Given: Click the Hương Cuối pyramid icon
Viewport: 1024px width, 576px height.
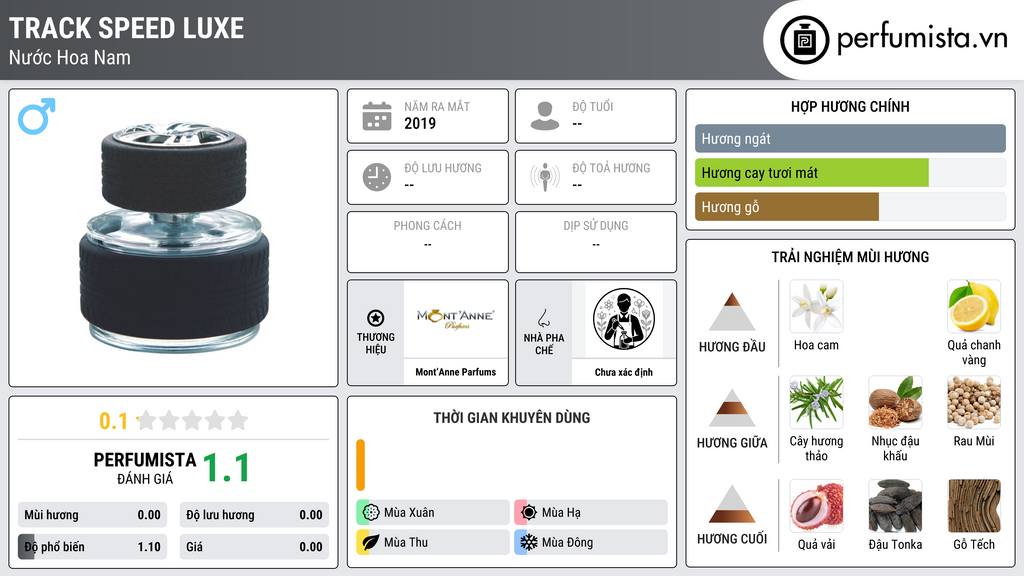Looking at the screenshot, I should click(732, 504).
